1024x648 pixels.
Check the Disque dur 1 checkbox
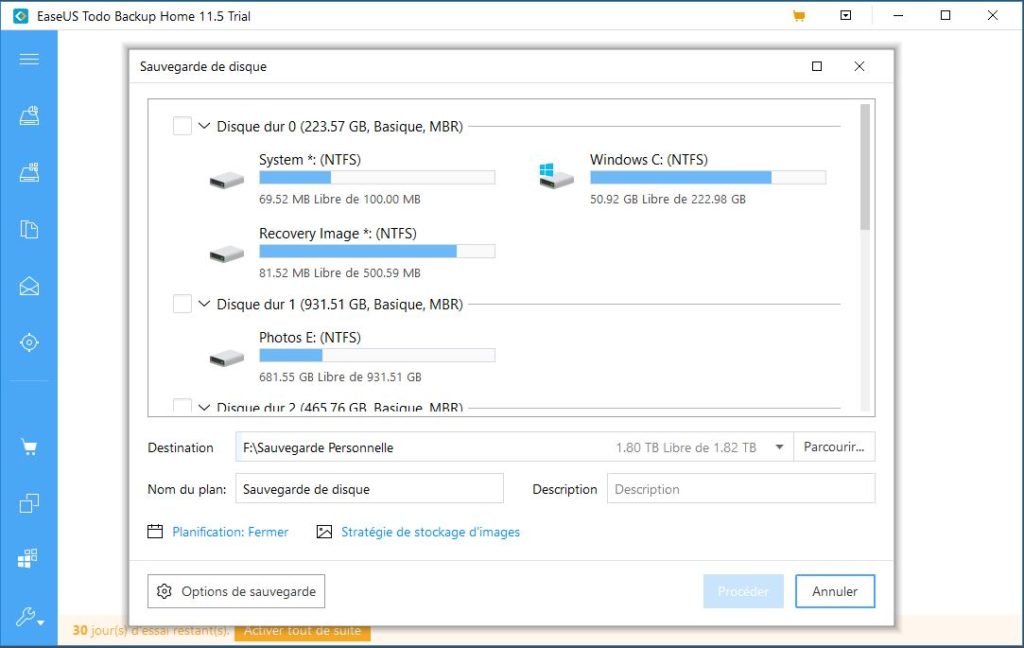[182, 303]
